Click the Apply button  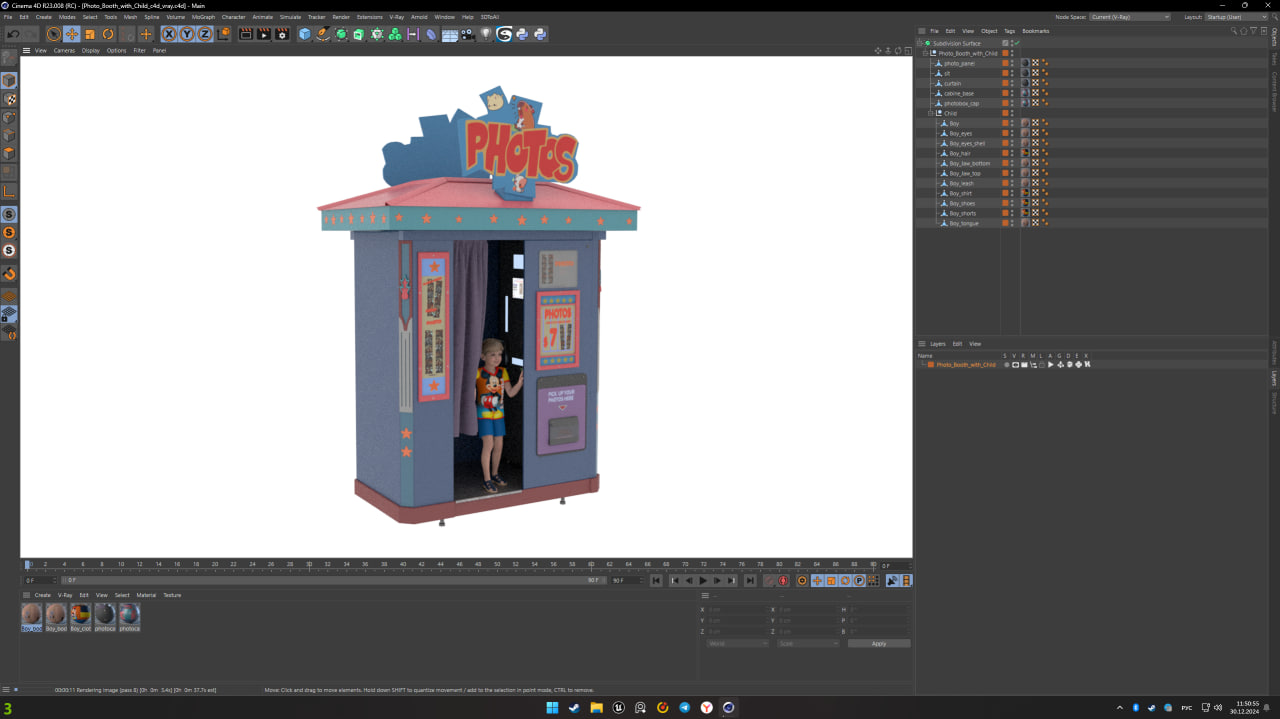click(879, 643)
